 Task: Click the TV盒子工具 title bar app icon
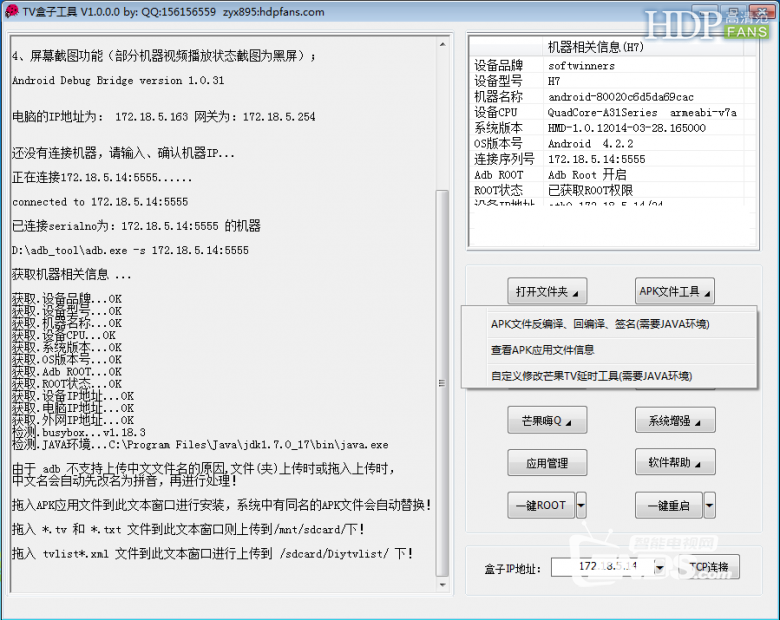(x=11, y=11)
